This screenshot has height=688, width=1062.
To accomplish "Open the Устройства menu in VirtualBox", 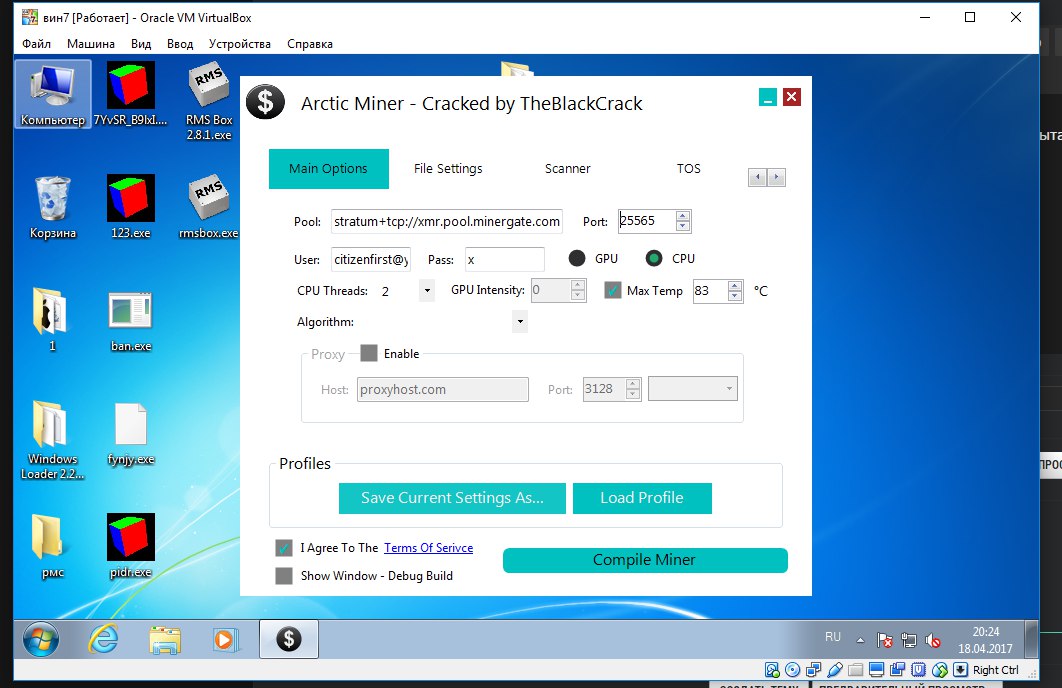I will 239,44.
